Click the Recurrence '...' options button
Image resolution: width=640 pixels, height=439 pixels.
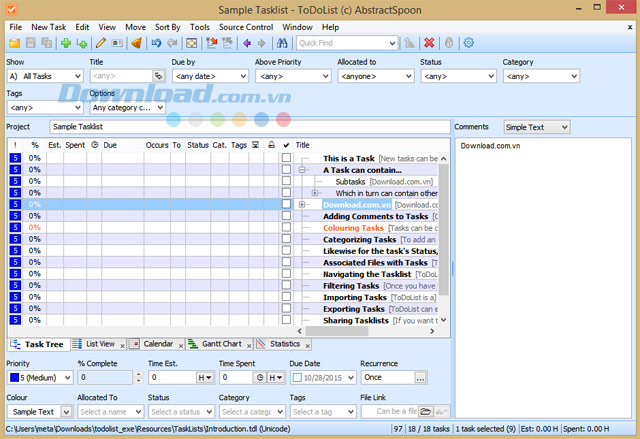coord(421,378)
